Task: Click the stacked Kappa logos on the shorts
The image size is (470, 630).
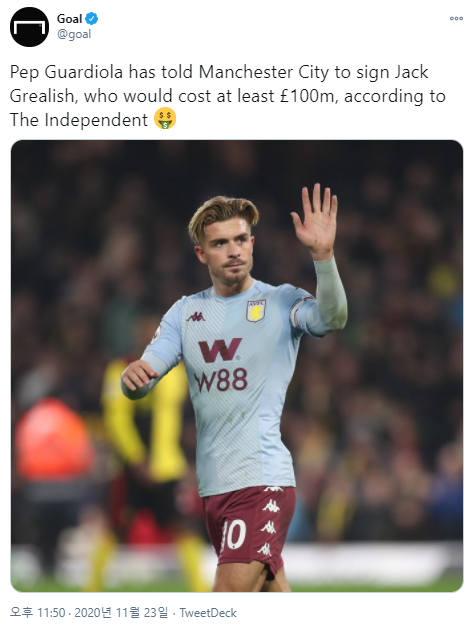Action: [270, 521]
